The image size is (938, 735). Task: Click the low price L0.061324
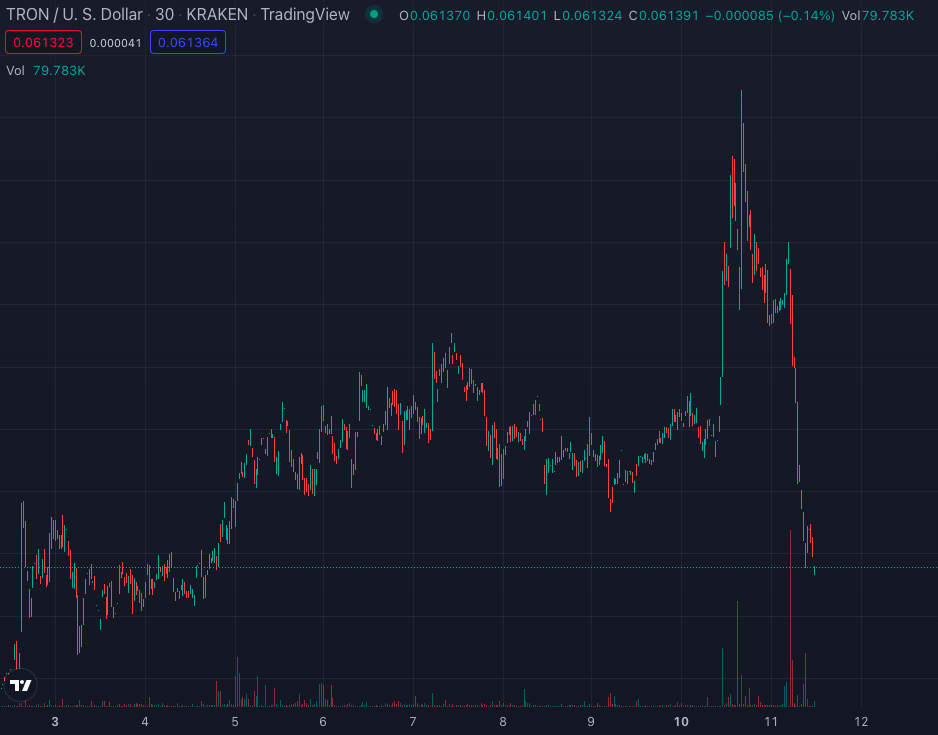tap(588, 16)
